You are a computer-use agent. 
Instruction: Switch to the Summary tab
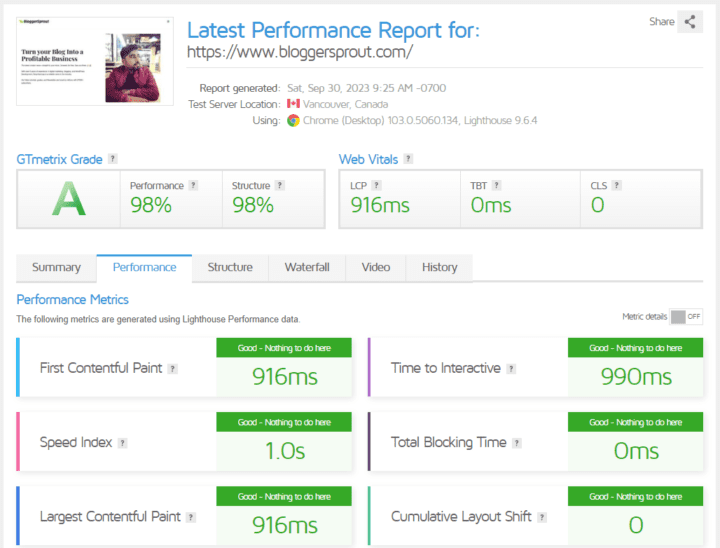coord(56,267)
